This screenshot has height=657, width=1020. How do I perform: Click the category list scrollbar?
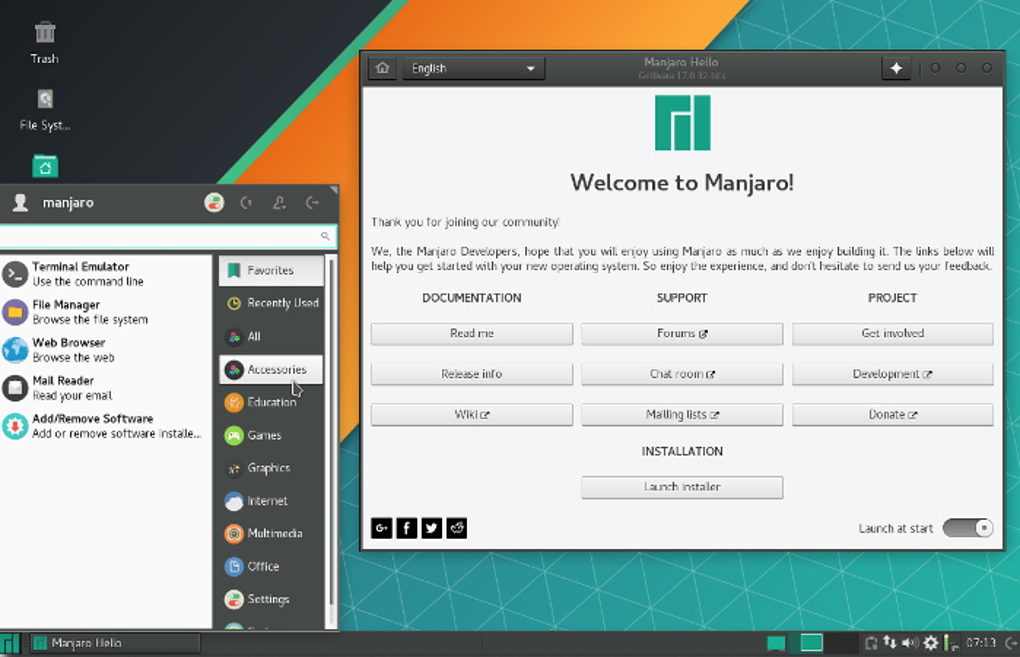(331, 433)
